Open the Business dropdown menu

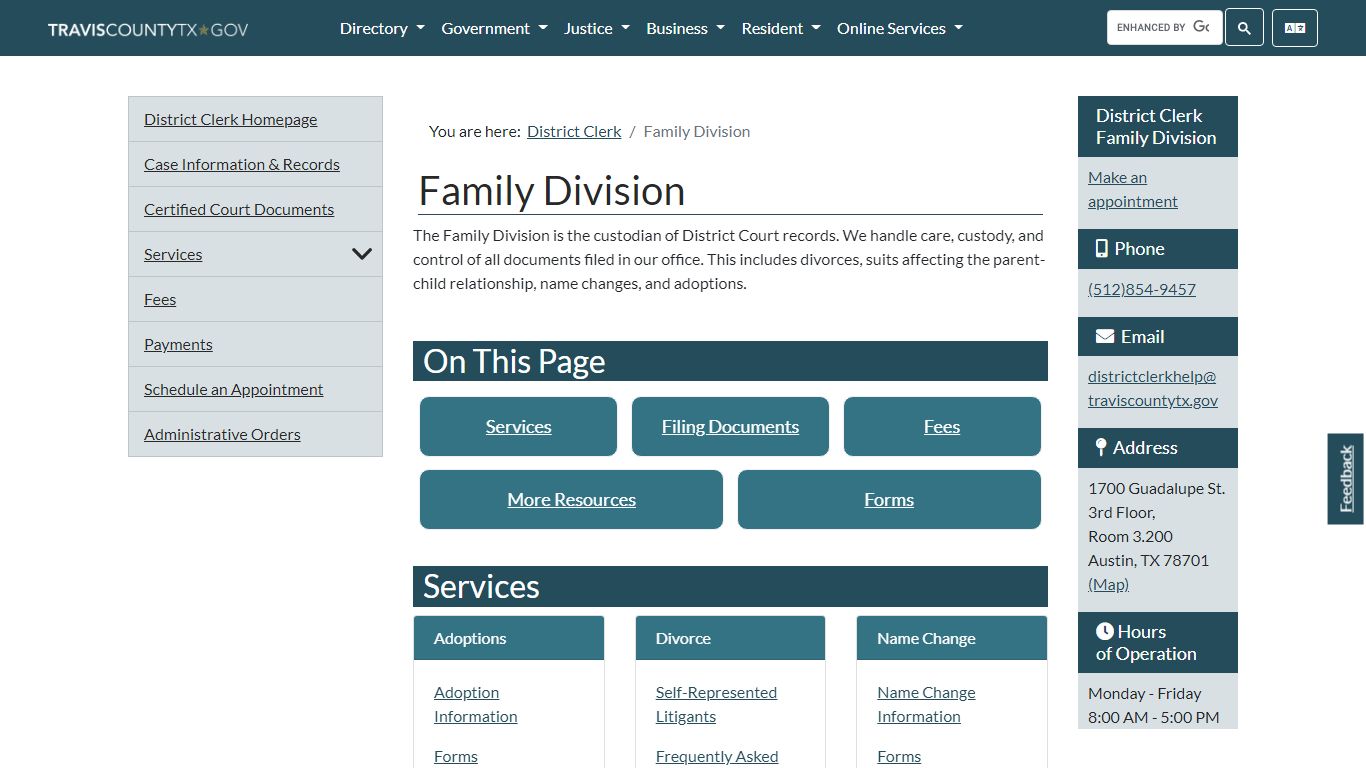coord(685,28)
